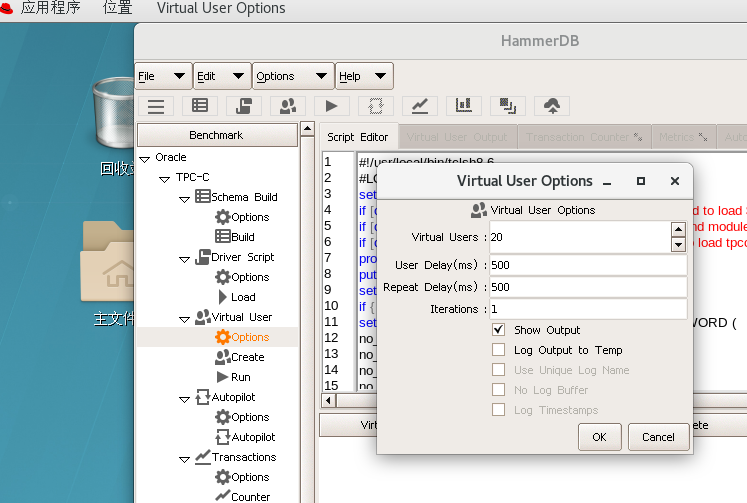Collapse the TPC-C tree node
Image resolution: width=747 pixels, height=503 pixels.
point(164,179)
